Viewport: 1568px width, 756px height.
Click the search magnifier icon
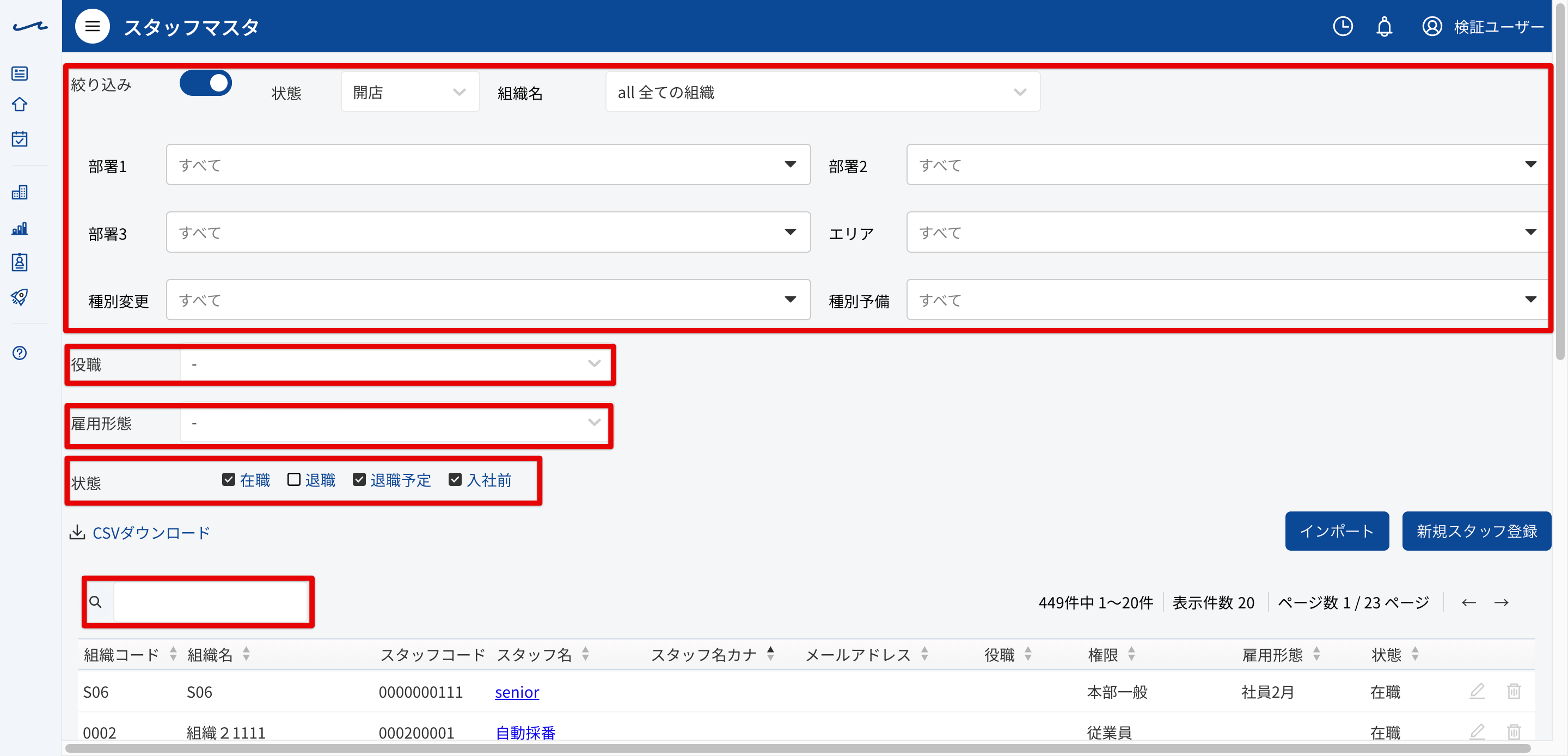[96, 602]
